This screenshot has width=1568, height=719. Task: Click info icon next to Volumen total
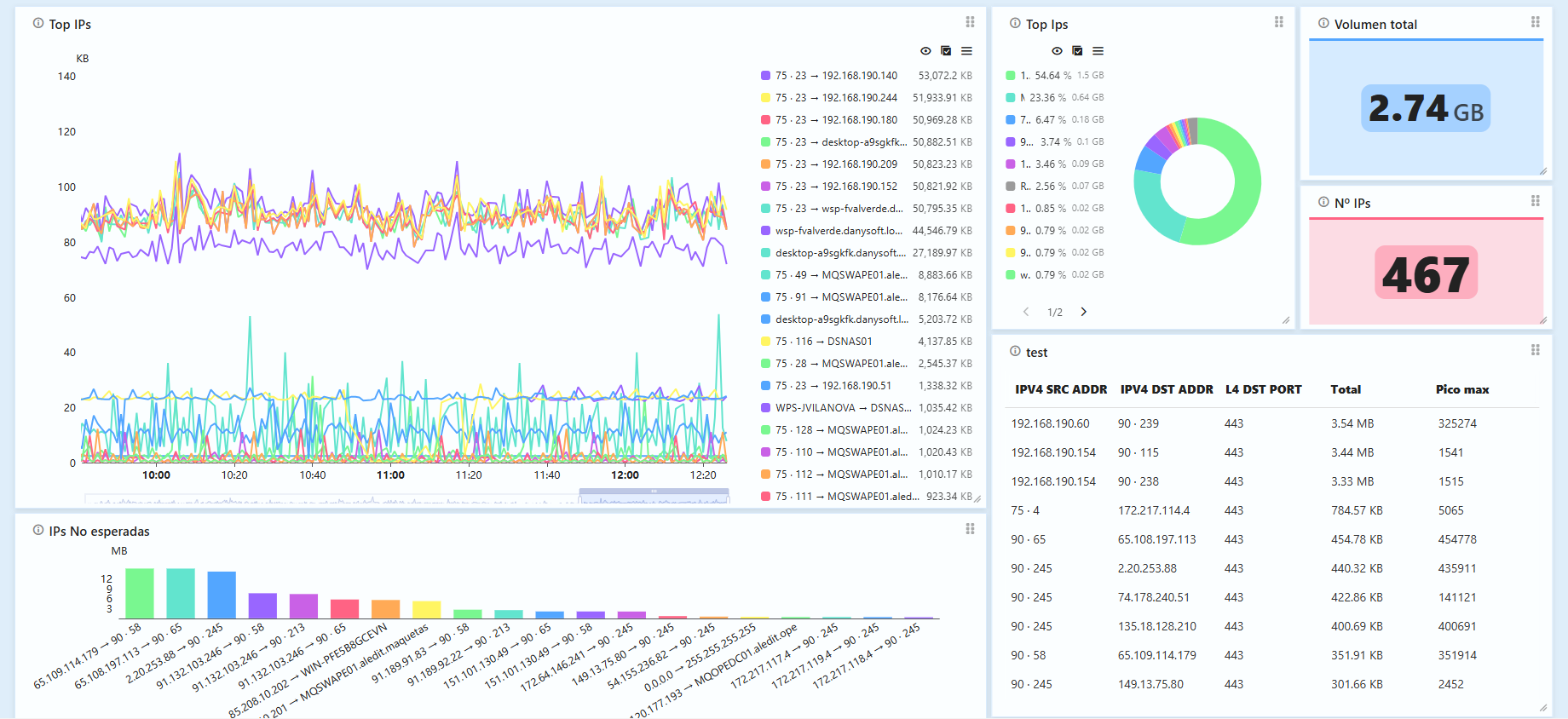(1323, 24)
